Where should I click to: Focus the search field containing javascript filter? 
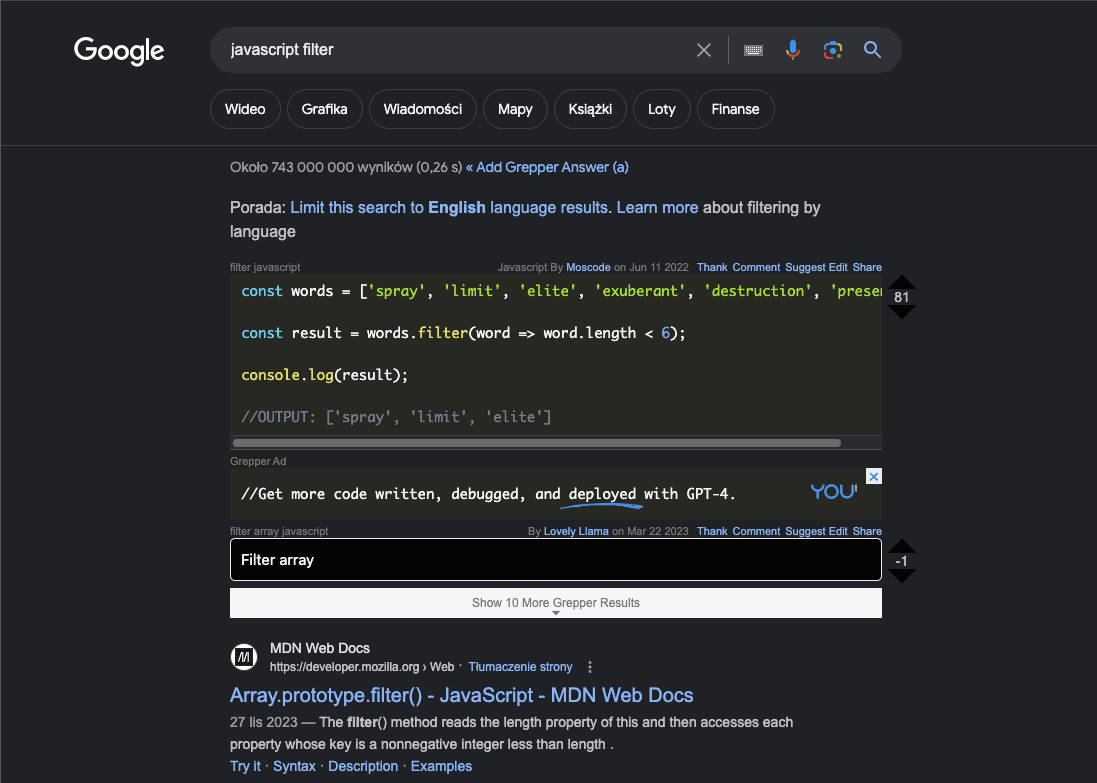[x=455, y=50]
